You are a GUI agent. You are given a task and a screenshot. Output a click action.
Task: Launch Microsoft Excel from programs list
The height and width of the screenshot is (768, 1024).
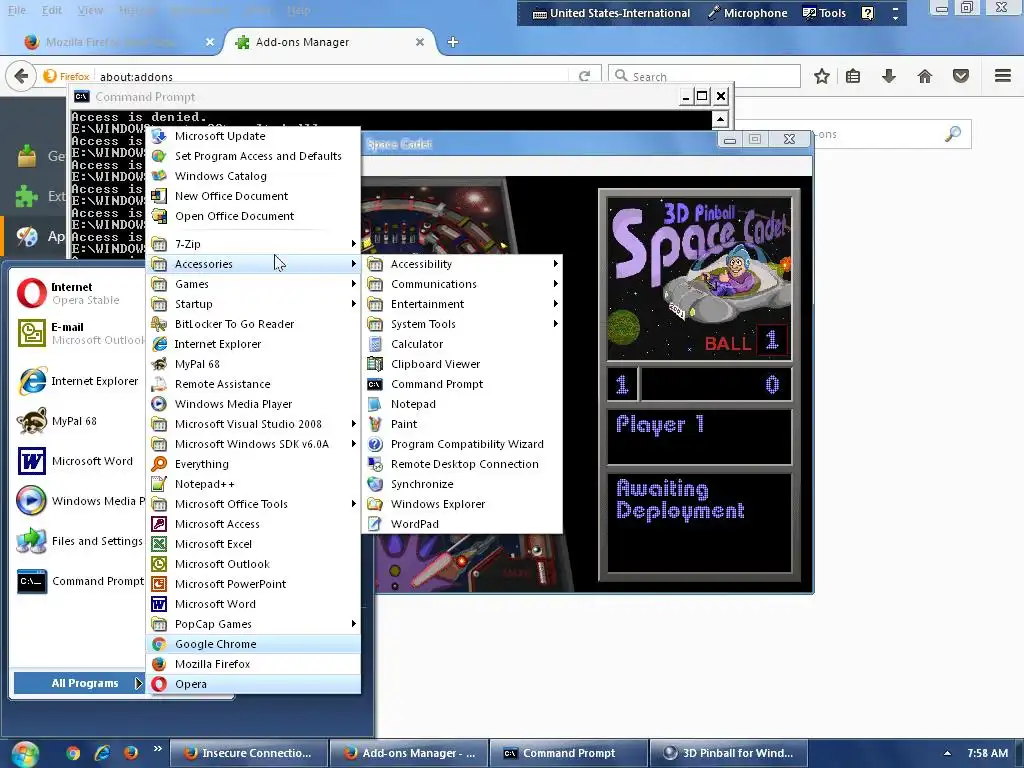pyautogui.click(x=253, y=544)
